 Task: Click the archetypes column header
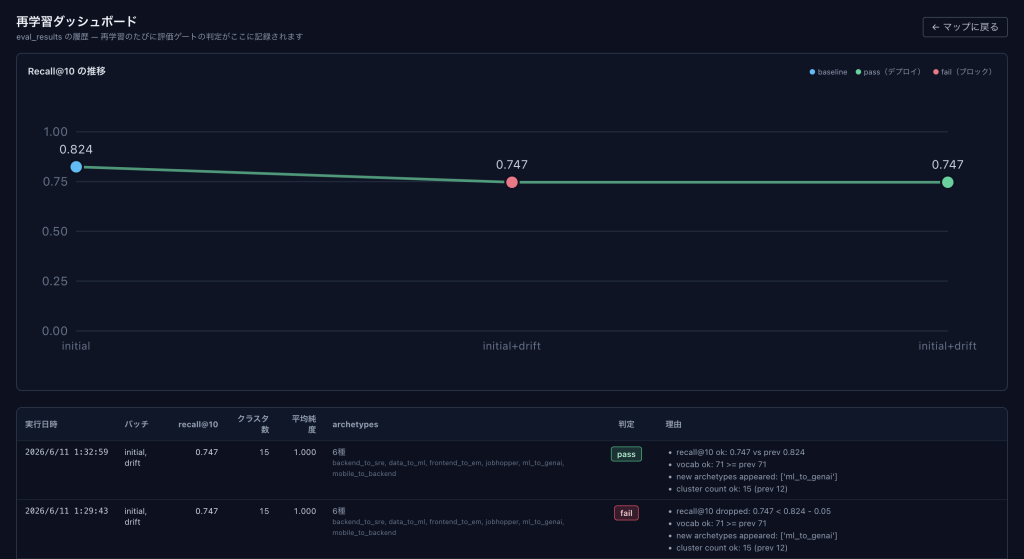[355, 424]
